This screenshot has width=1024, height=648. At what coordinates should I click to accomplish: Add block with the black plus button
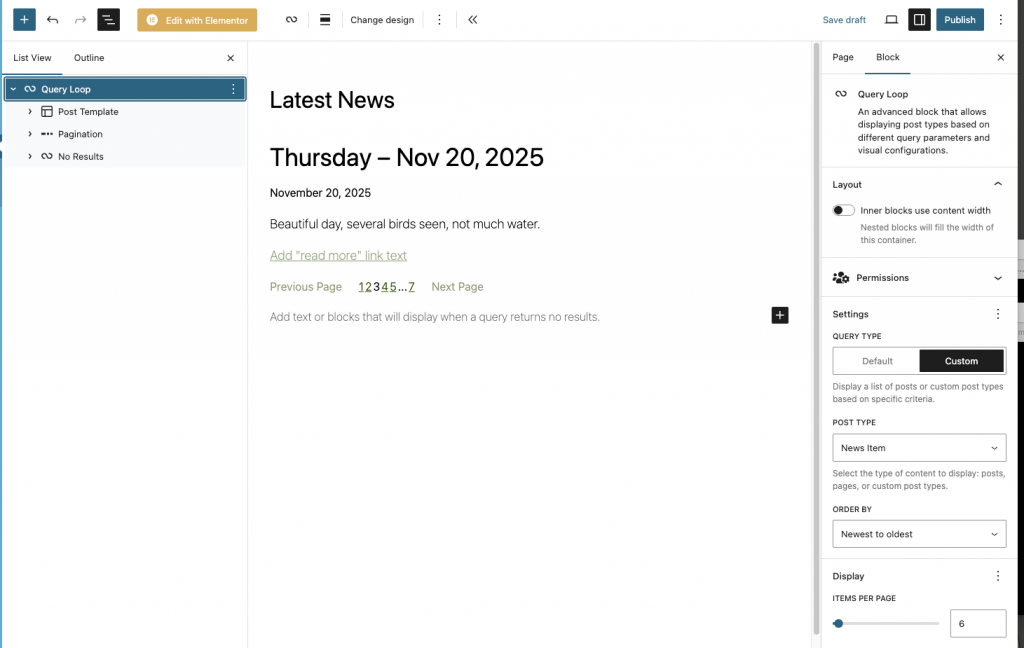(780, 315)
